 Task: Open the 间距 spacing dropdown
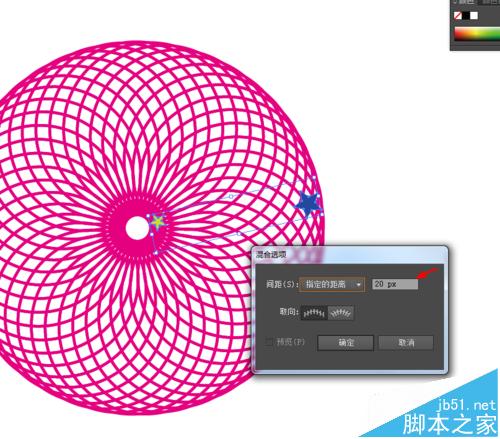click(332, 284)
